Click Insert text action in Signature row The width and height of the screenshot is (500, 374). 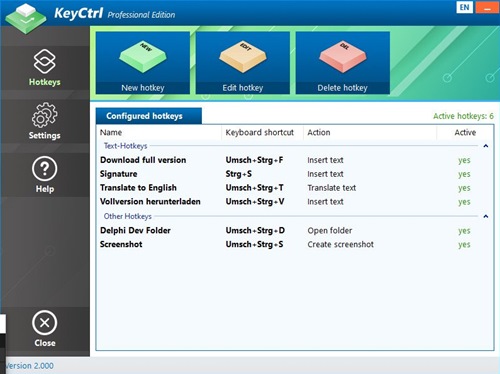[x=325, y=174]
